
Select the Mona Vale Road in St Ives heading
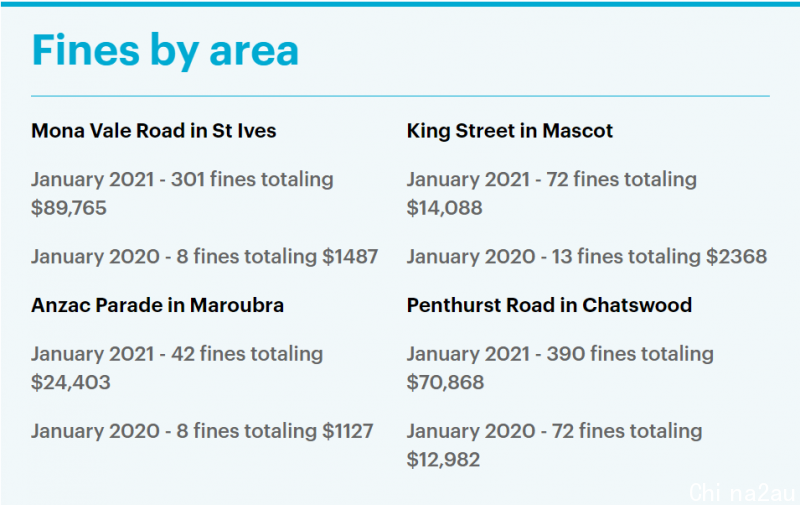coord(154,131)
